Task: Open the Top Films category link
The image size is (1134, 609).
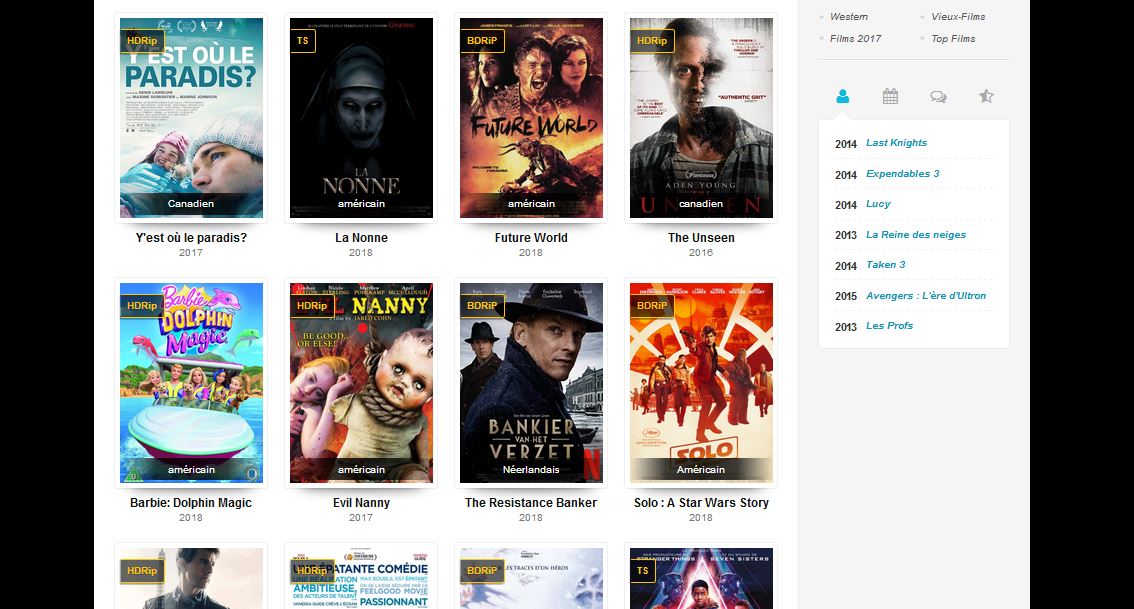Action: [952, 38]
